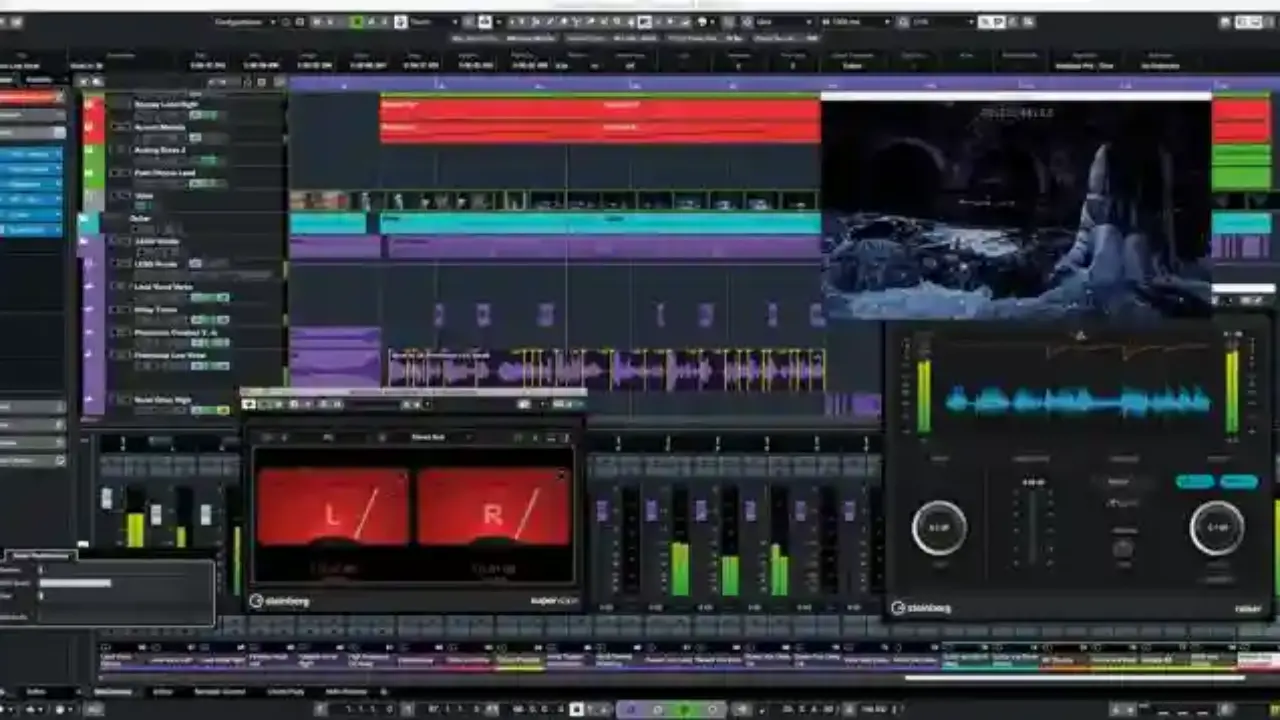Select the waveform event on Phonesse Low Verse lane
This screenshot has width=1280, height=720.
coord(606,370)
